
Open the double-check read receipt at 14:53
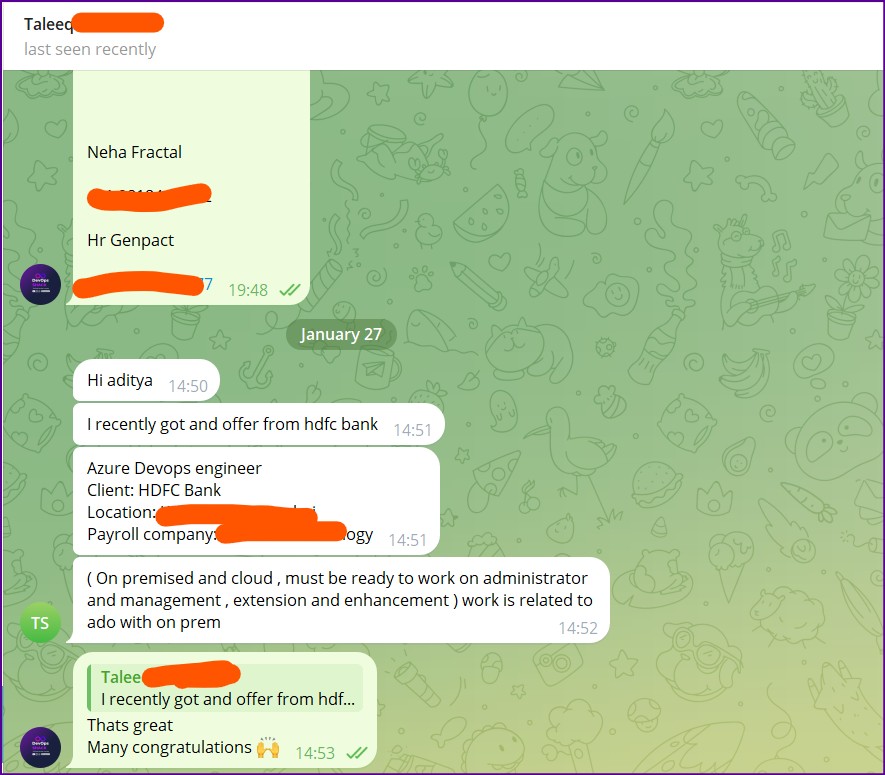357,753
